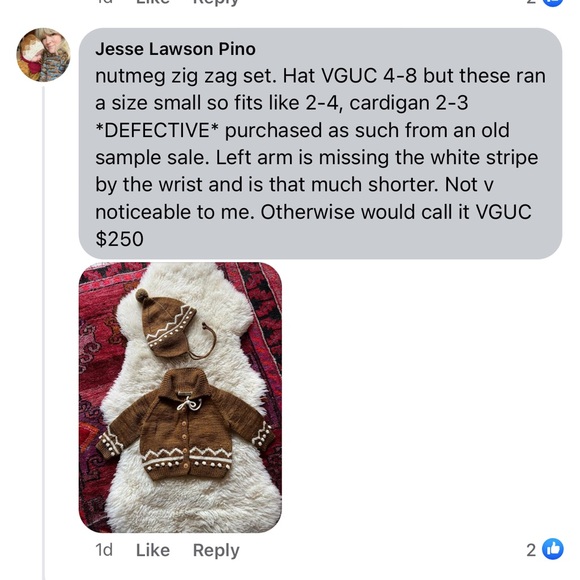Click the cut-off Like link at top

point(153,2)
